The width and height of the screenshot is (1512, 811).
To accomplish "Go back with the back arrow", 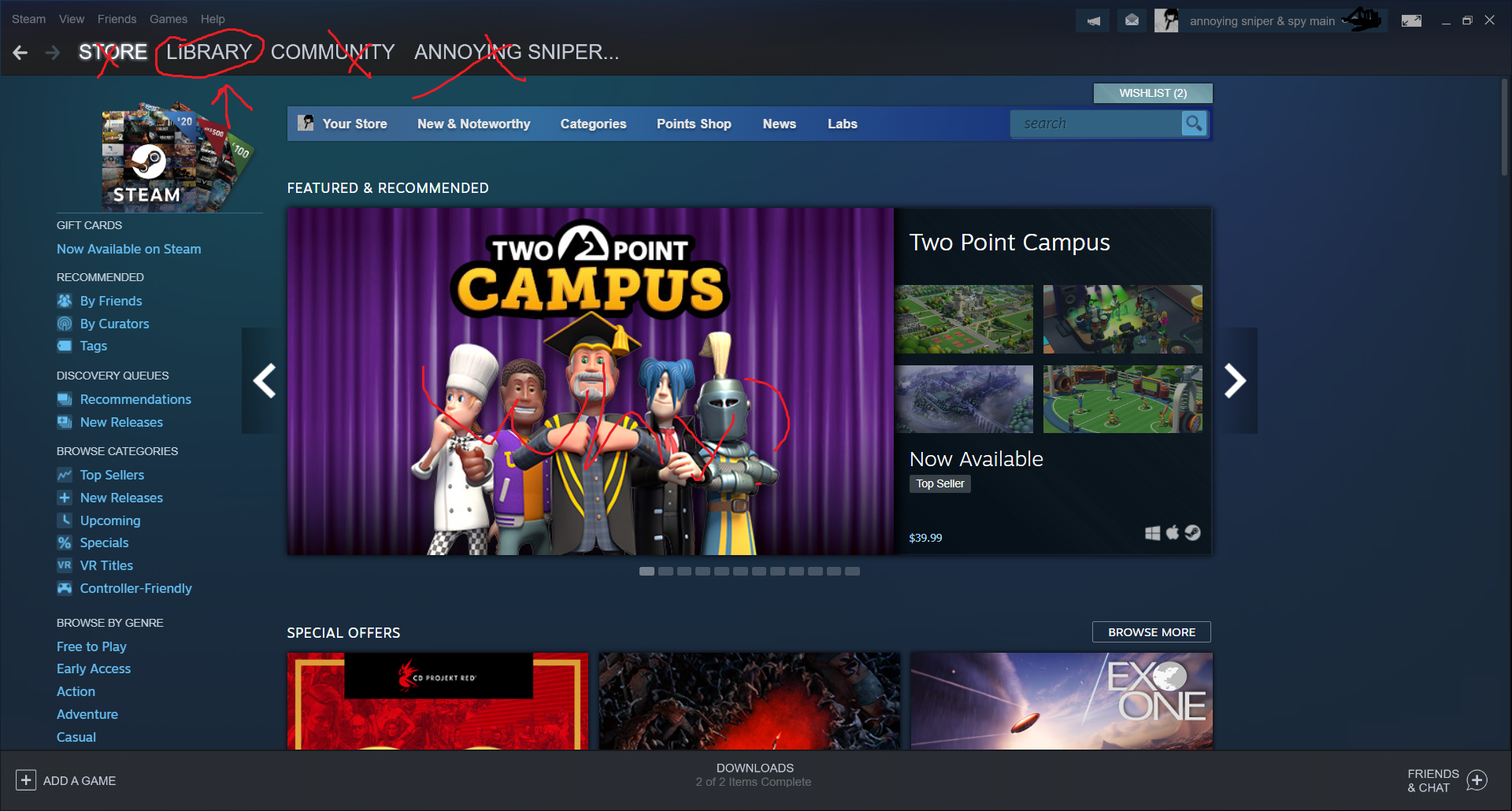I will click(20, 53).
